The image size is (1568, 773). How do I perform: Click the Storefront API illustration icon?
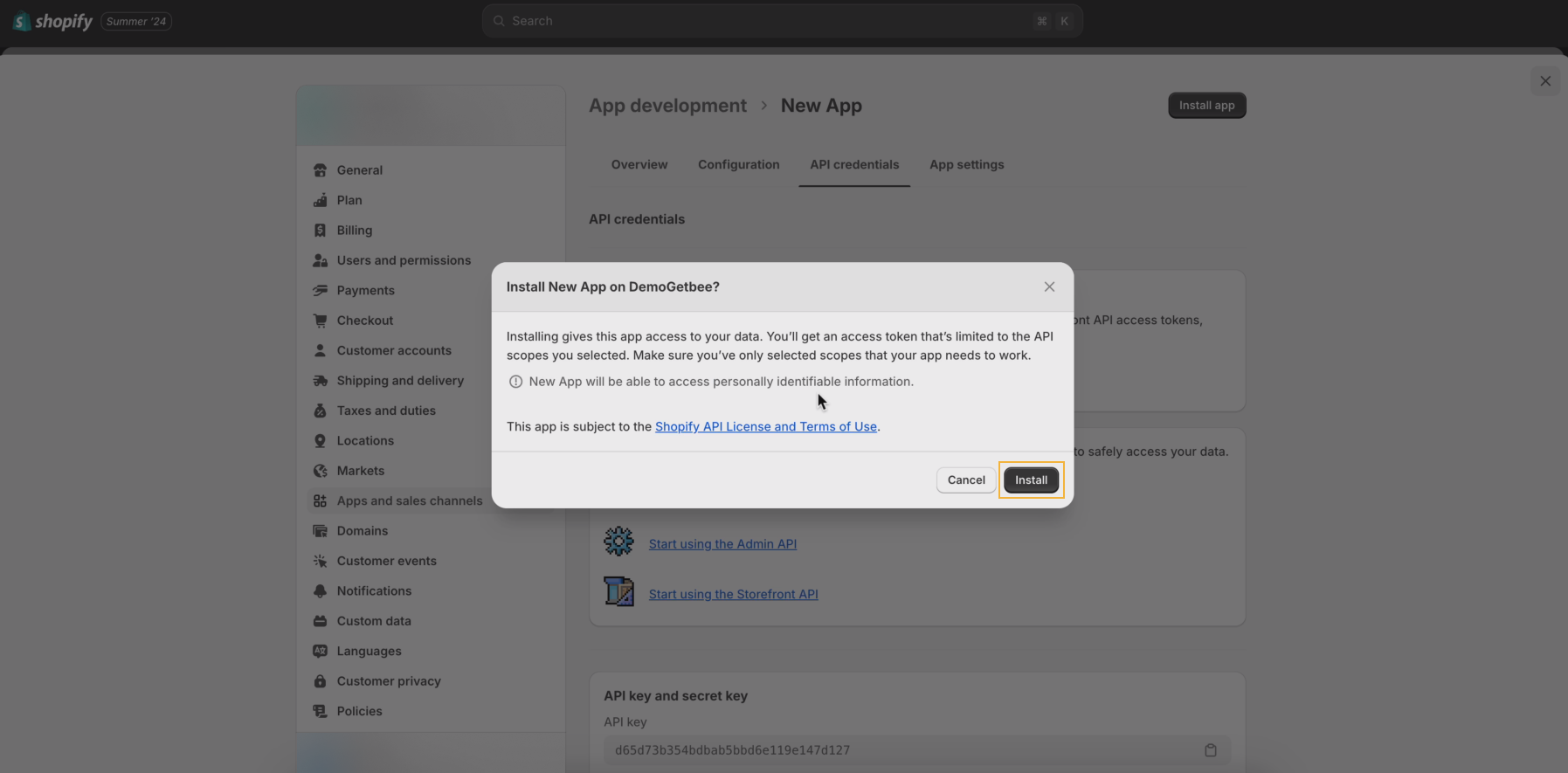pyautogui.click(x=618, y=591)
